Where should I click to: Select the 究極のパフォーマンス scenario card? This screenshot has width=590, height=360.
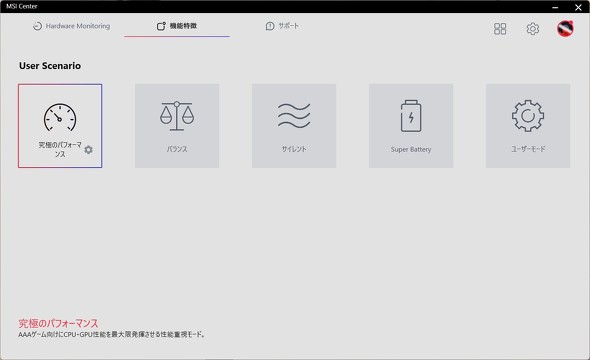pyautogui.click(x=60, y=126)
